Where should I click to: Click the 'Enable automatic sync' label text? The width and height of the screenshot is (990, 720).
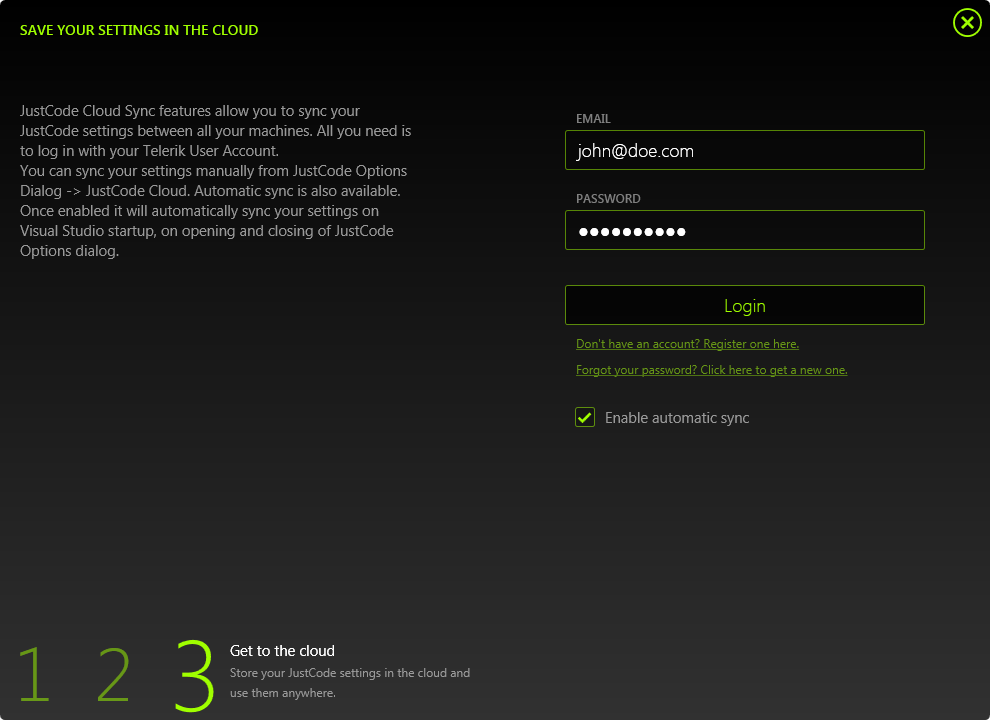click(x=677, y=417)
